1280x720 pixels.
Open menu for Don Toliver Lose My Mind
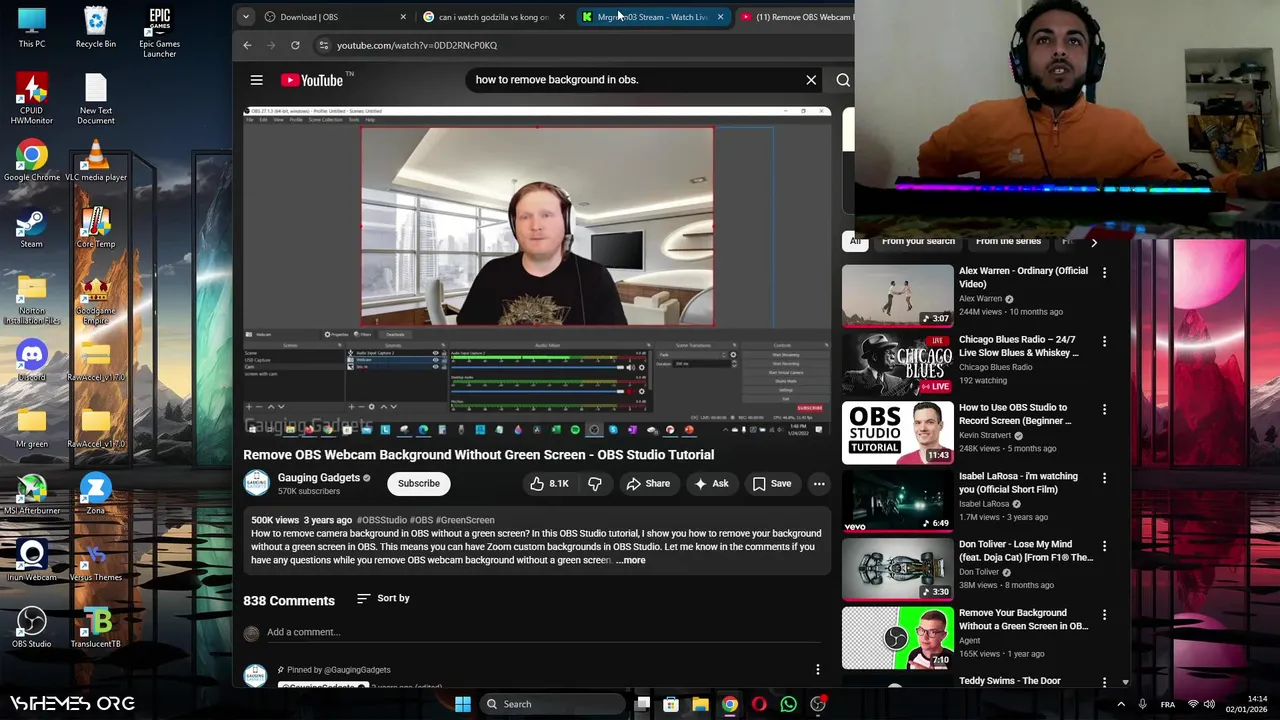(1104, 546)
